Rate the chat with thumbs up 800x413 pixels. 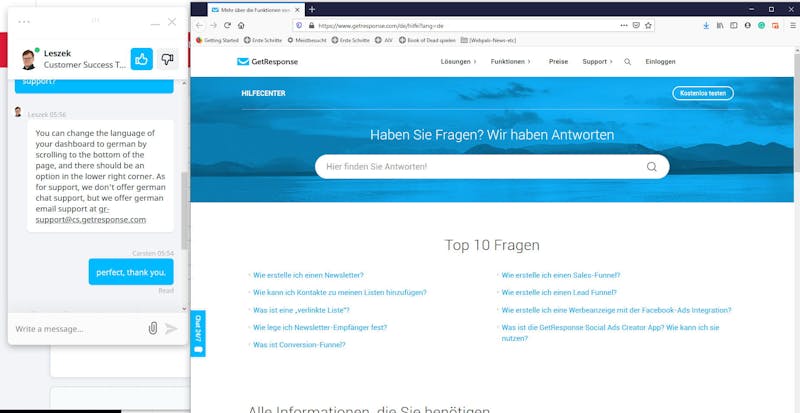pos(141,59)
